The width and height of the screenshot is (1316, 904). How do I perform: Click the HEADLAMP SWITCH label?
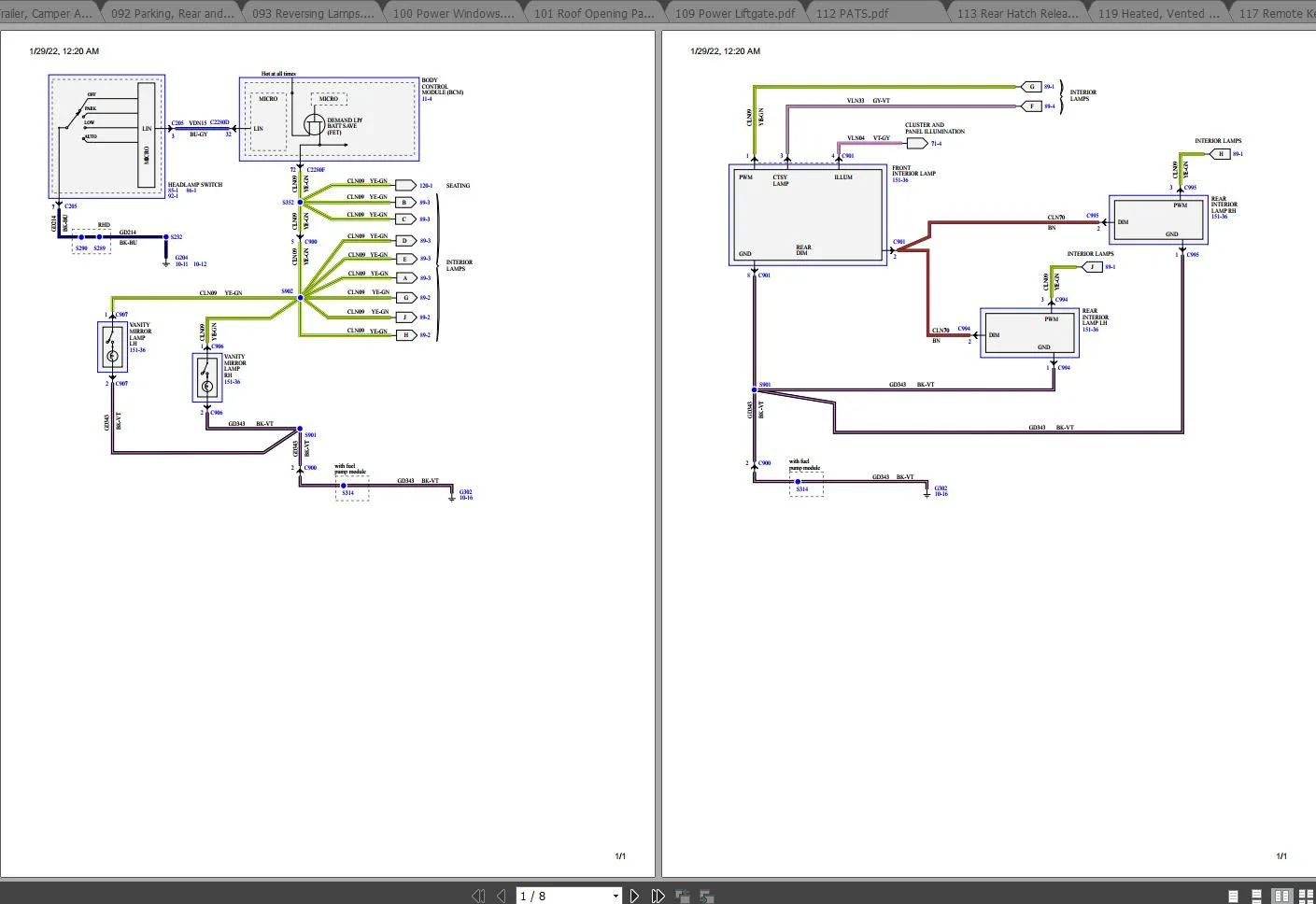(195, 185)
